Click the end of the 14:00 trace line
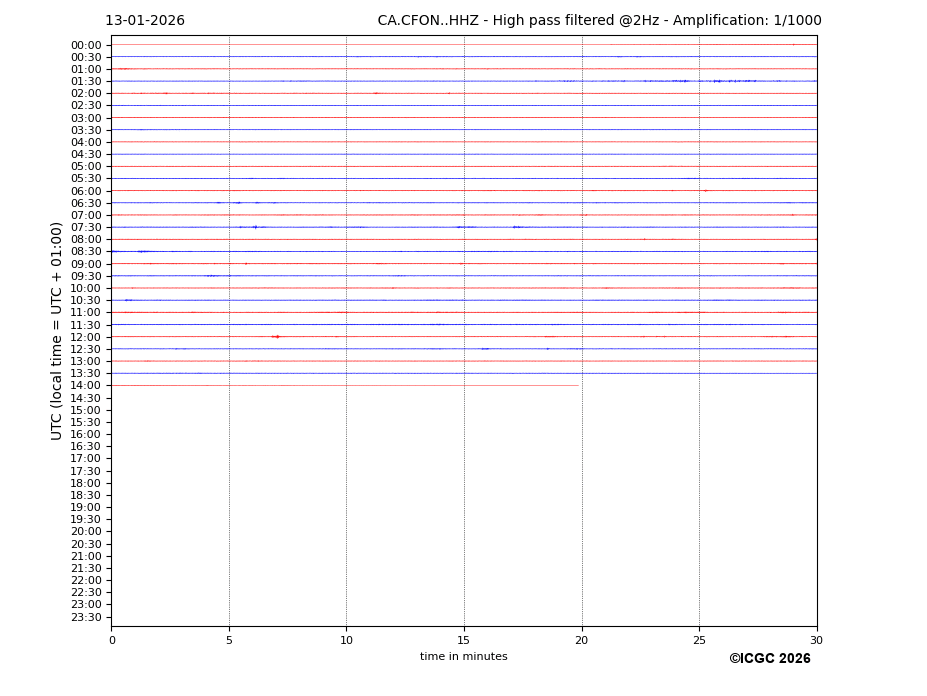 tap(578, 386)
